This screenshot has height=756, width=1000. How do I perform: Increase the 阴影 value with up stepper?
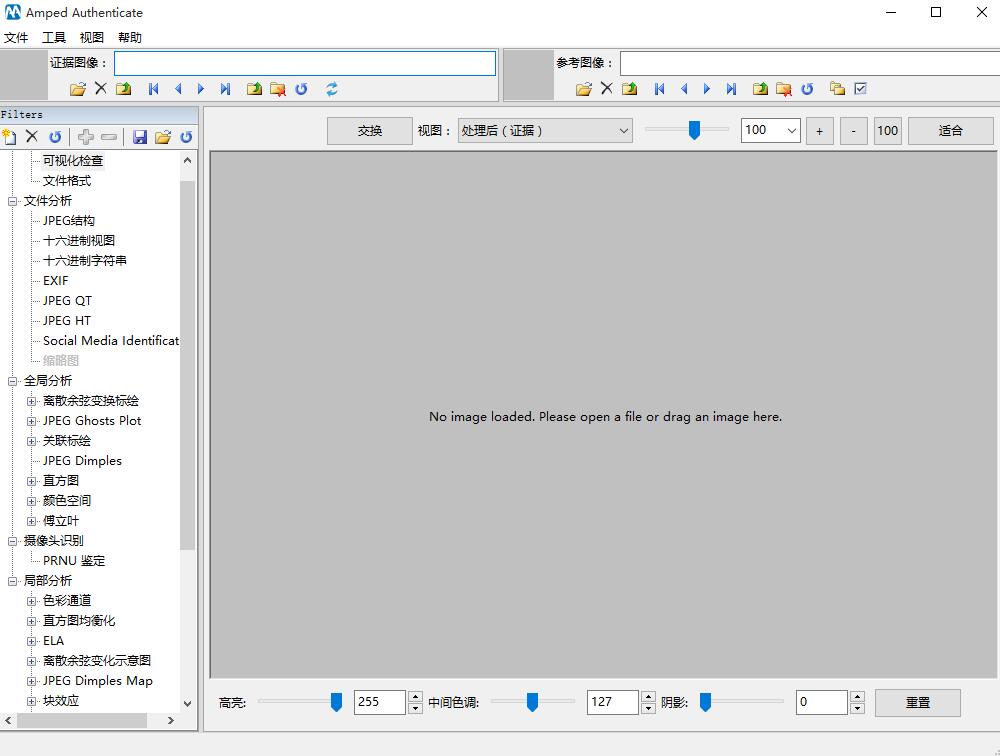[858, 697]
